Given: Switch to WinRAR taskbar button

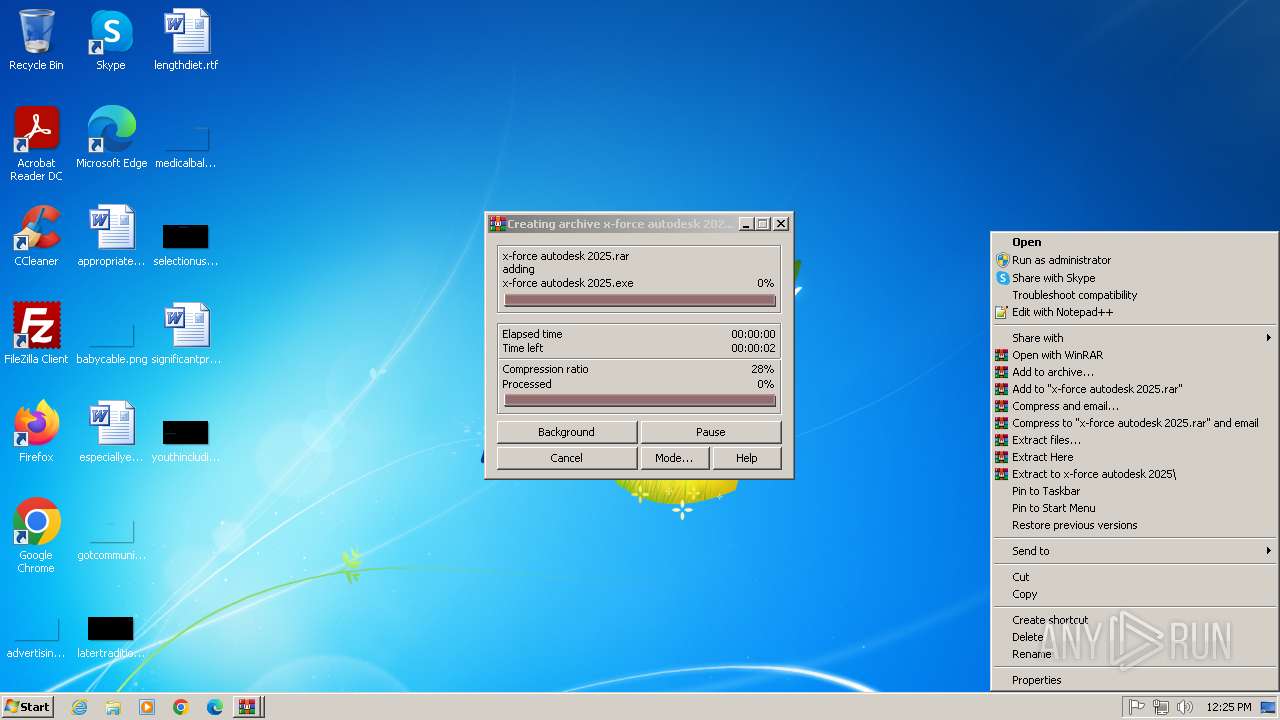Looking at the screenshot, I should (247, 707).
